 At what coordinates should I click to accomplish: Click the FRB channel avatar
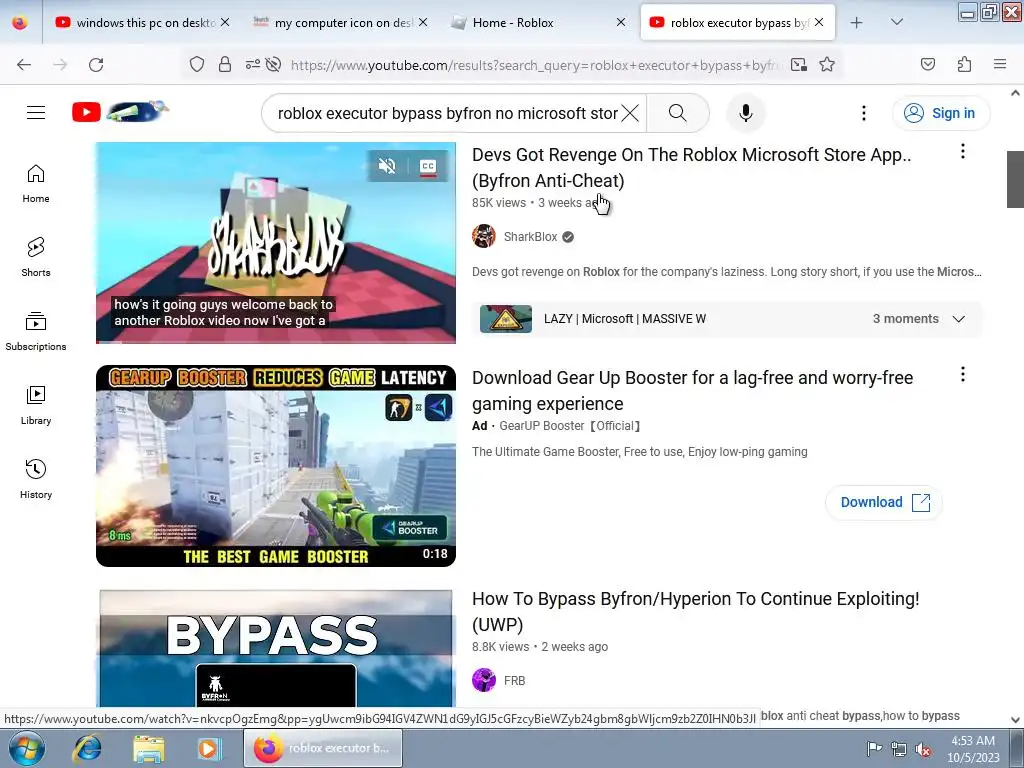(x=484, y=680)
